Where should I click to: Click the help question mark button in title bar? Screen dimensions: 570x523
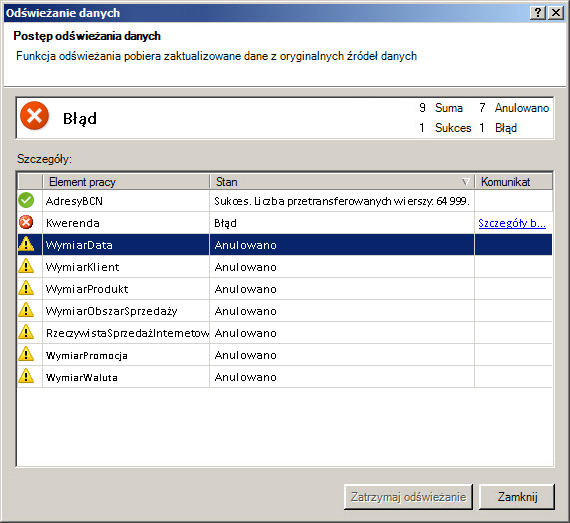tap(538, 13)
